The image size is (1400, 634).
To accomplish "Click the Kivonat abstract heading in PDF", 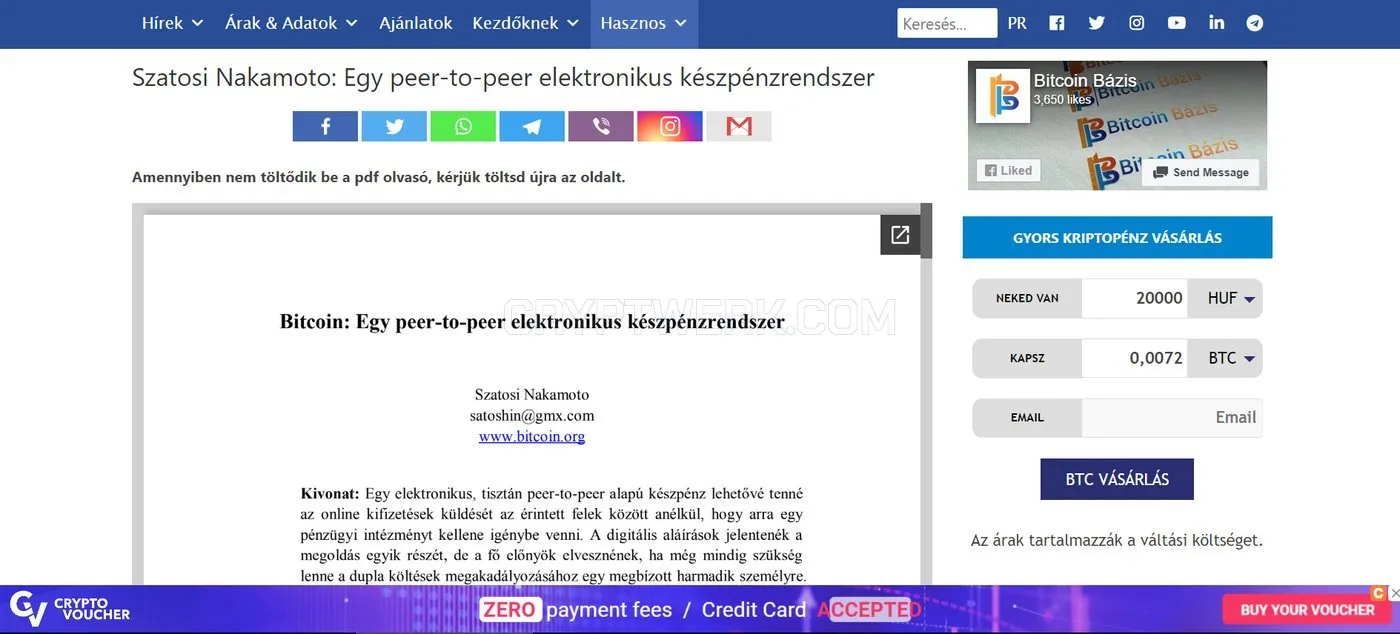I will (330, 493).
